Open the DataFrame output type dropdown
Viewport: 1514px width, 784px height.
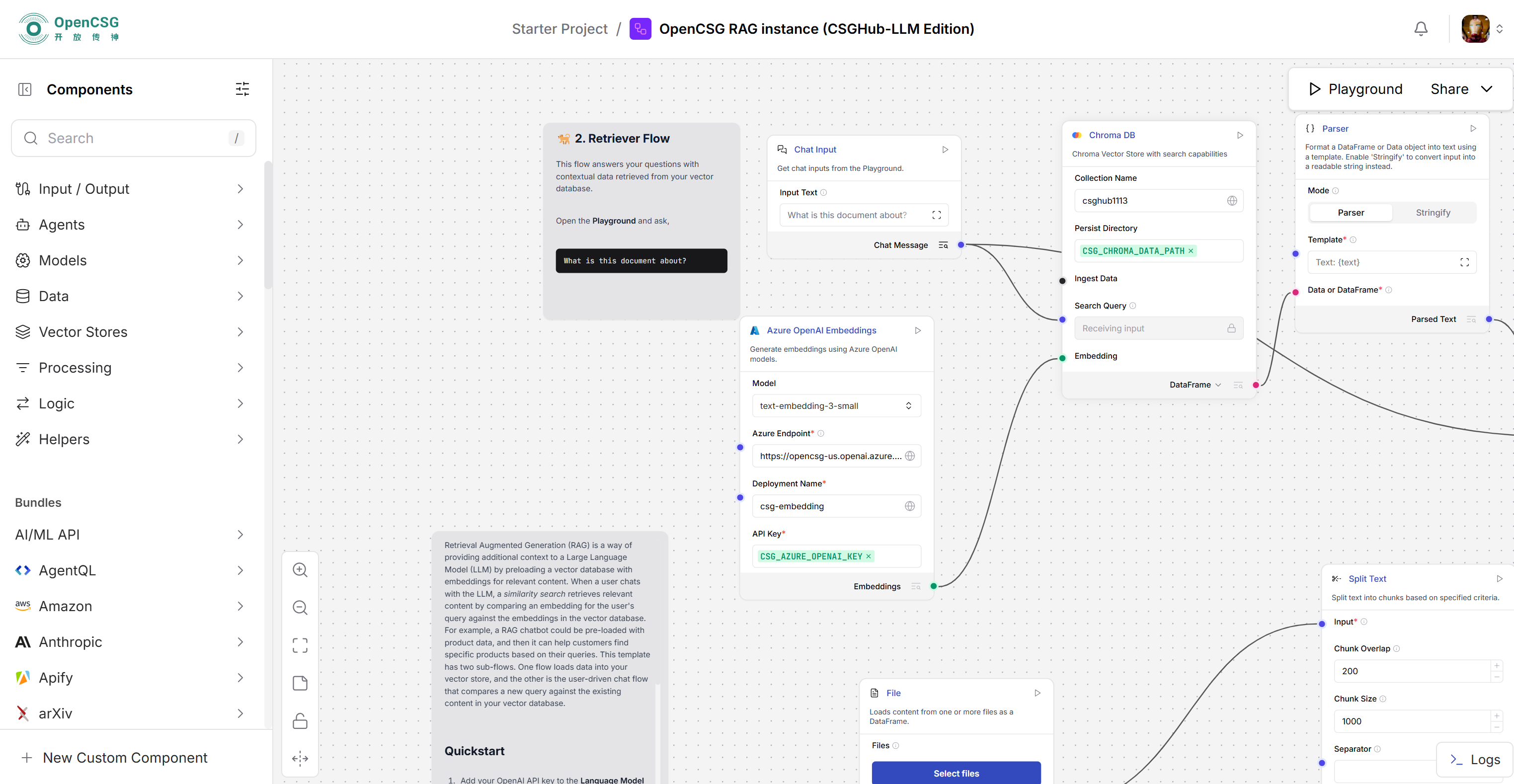(x=1195, y=385)
